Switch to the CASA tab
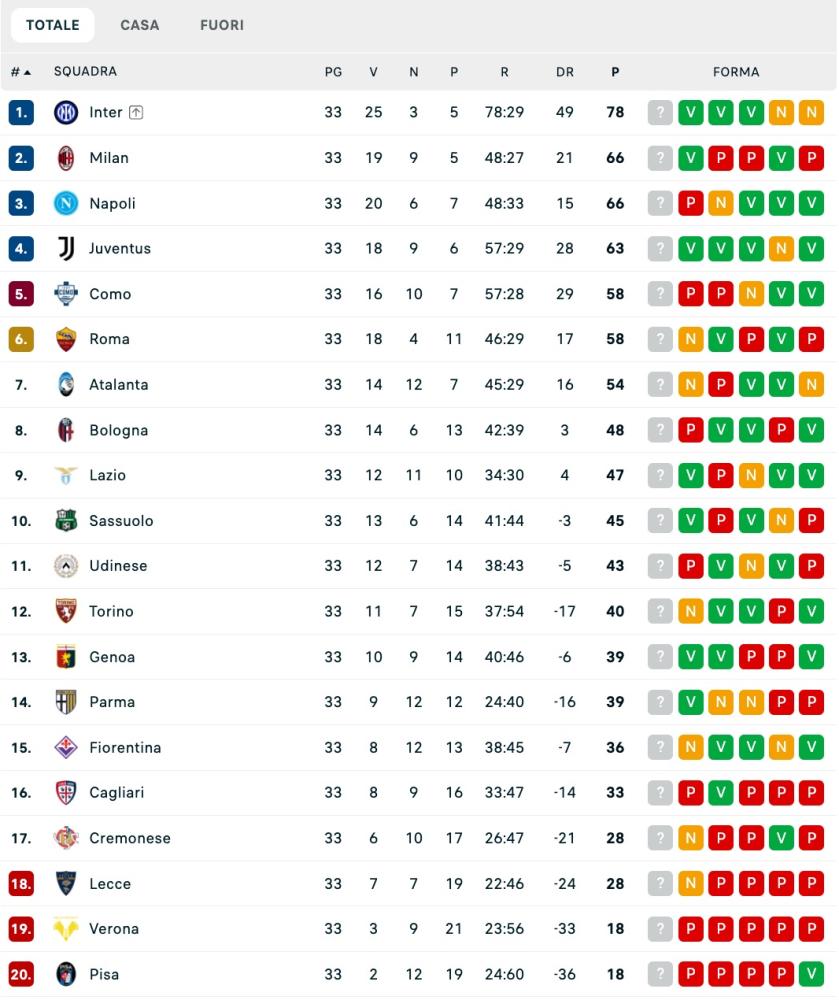The height and width of the screenshot is (1000, 839). point(140,25)
